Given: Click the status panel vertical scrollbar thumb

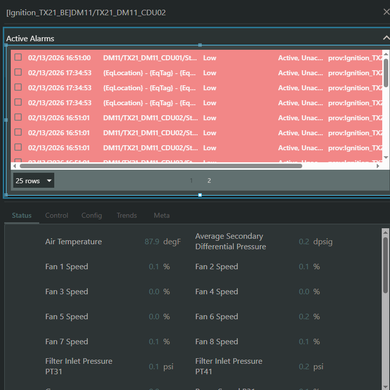Looking at the screenshot, I should point(385,265).
